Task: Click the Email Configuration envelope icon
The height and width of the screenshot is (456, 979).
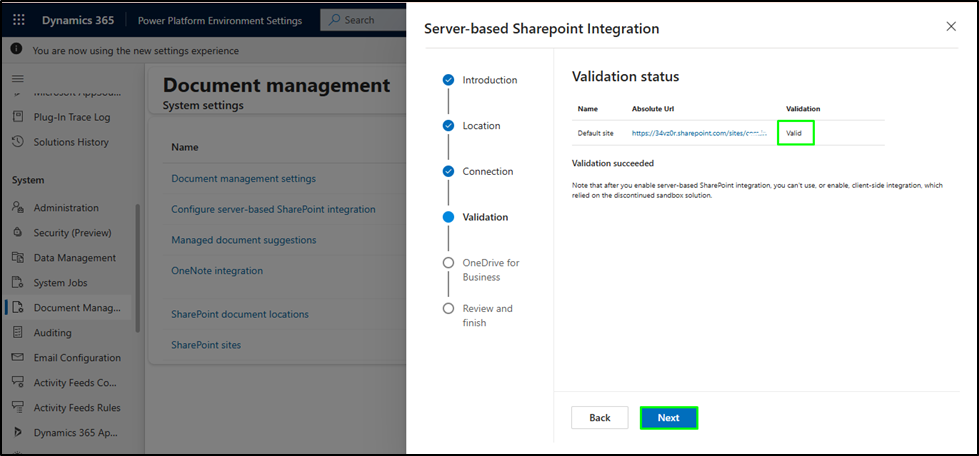Action: coord(18,358)
